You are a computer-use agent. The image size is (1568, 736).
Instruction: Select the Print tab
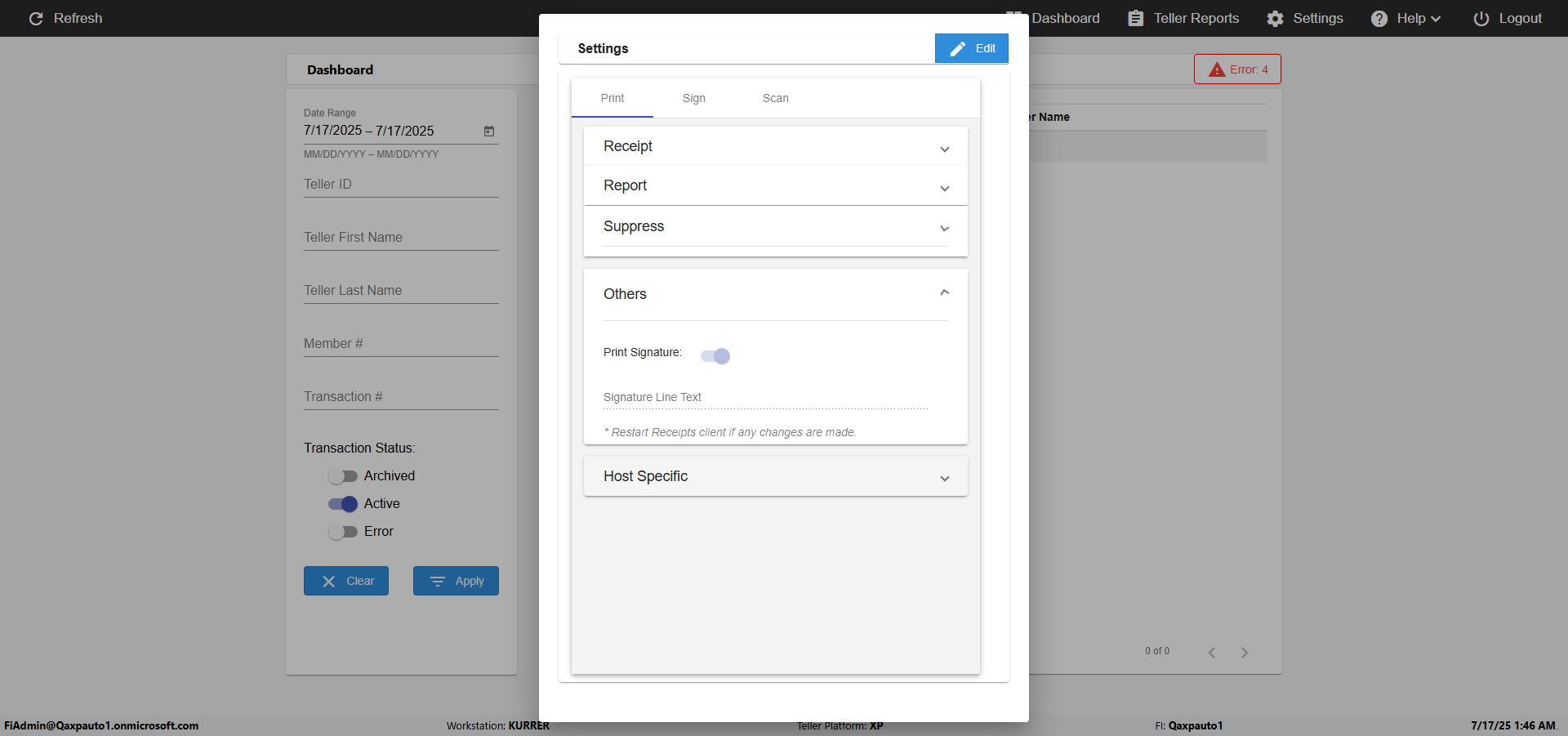(x=612, y=98)
